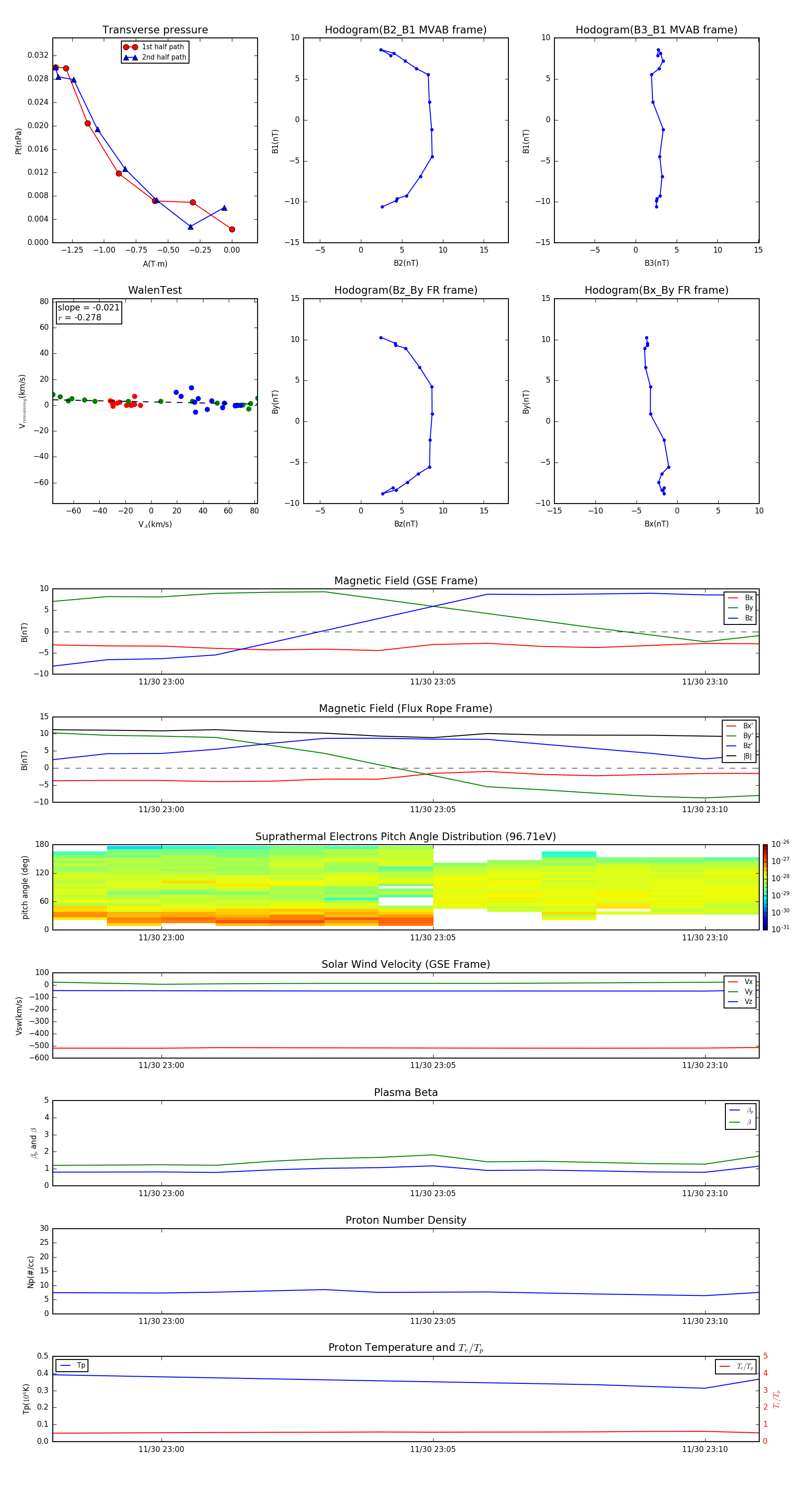The image size is (812, 1489).
Task: Click the 'Np(#/cc)' axis label
Action: [x=31, y=1272]
